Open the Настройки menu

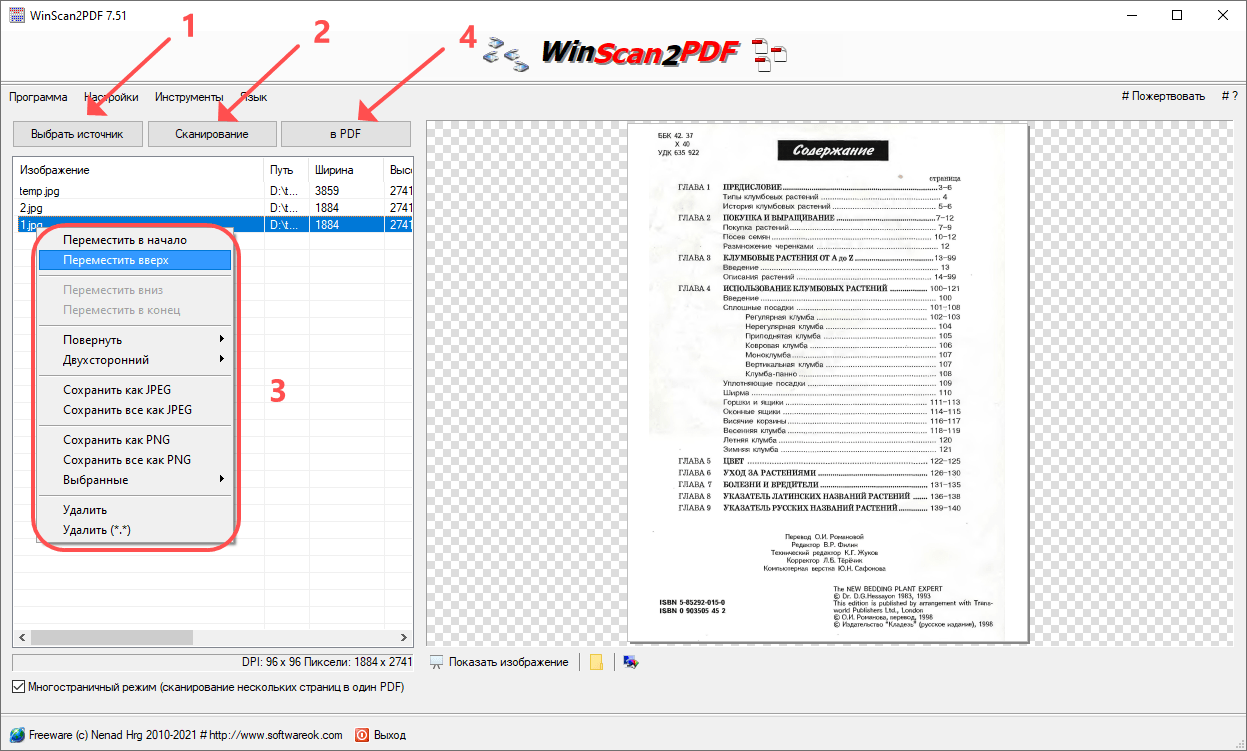coord(111,97)
